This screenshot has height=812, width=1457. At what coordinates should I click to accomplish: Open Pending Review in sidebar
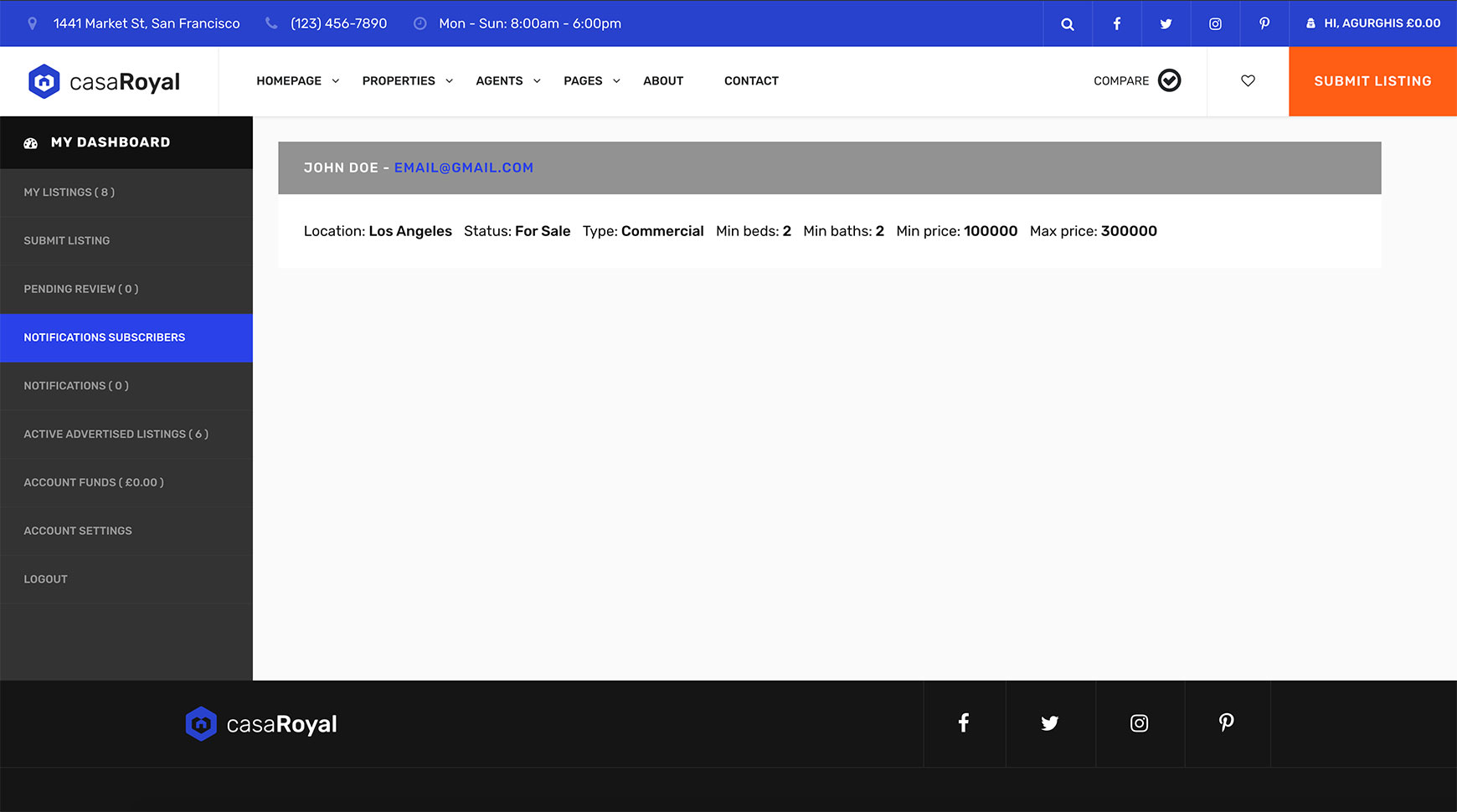click(x=126, y=290)
